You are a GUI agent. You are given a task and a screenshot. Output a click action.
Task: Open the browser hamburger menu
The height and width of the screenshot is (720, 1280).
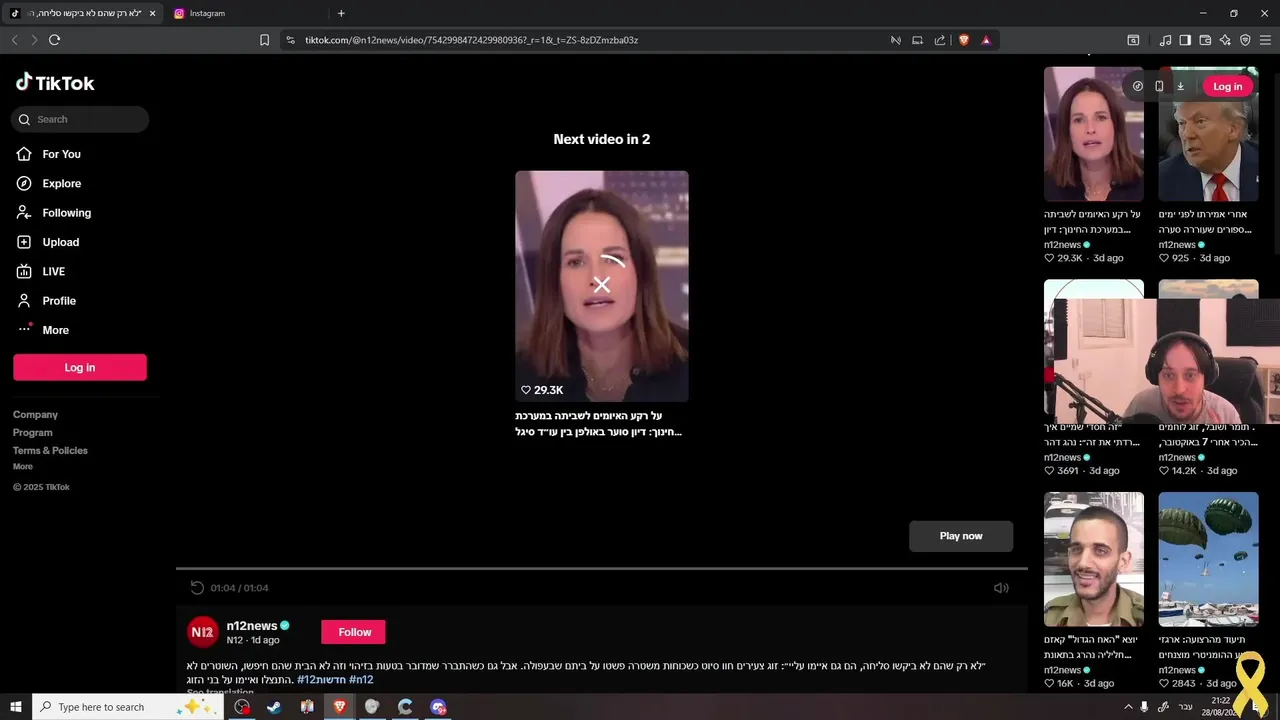coord(1265,40)
